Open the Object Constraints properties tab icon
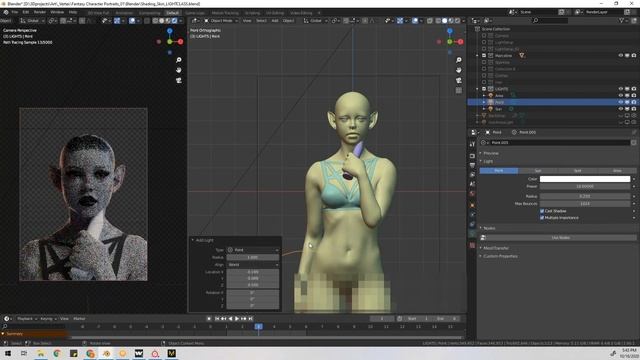Screen dimensions: 640x360 [472, 224]
